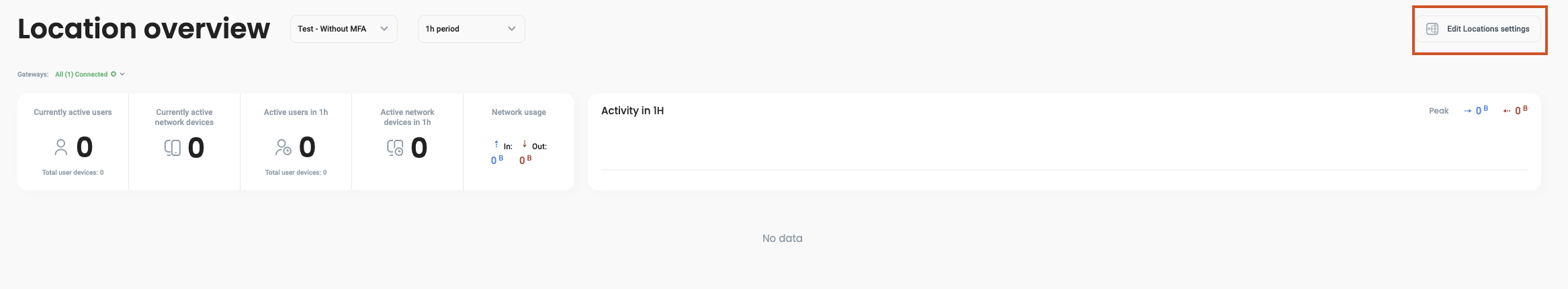Click the green gateway connection status circle
Image resolution: width=1568 pixels, height=289 pixels.
pos(114,75)
